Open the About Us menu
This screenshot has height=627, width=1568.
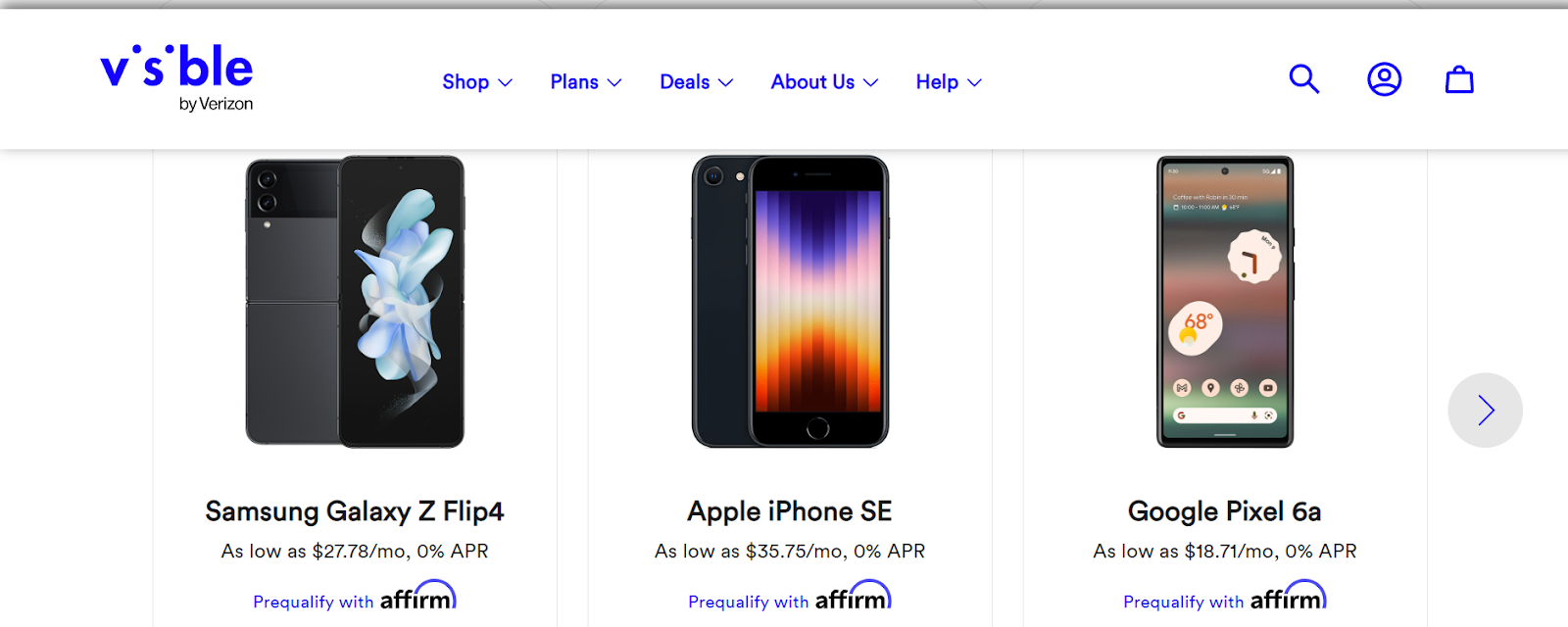pyautogui.click(x=824, y=82)
